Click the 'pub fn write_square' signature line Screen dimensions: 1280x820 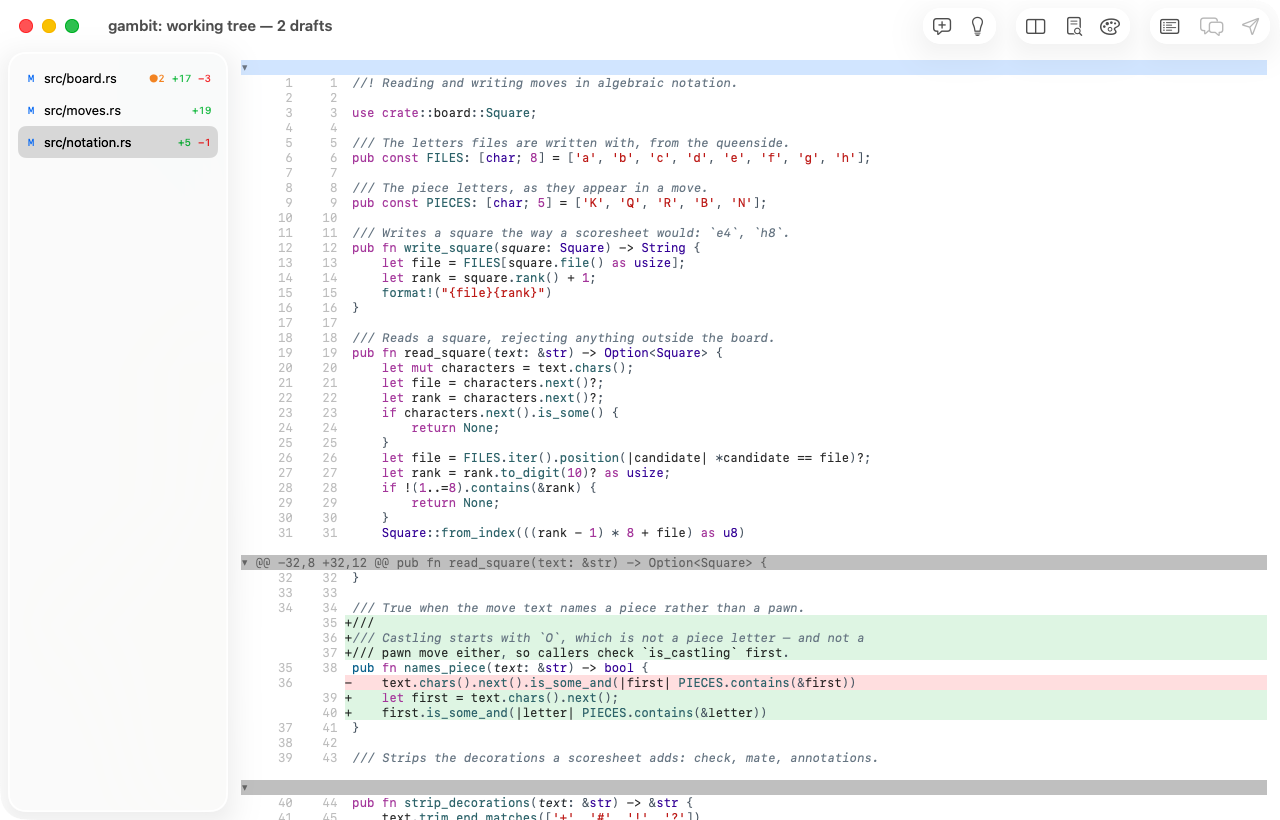point(526,248)
